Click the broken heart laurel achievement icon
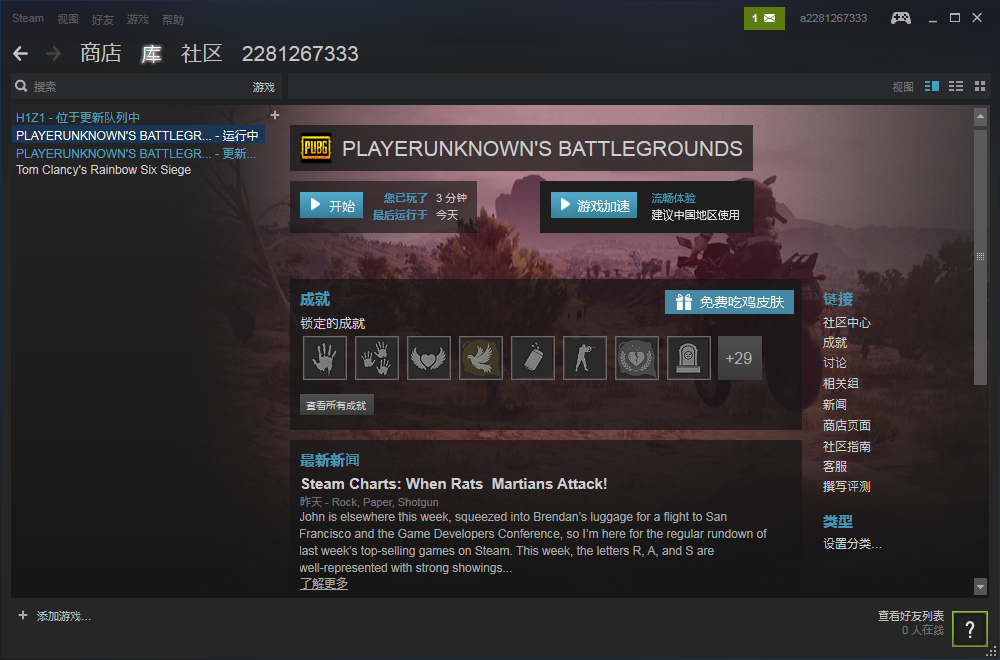1000x660 pixels. click(x=637, y=358)
